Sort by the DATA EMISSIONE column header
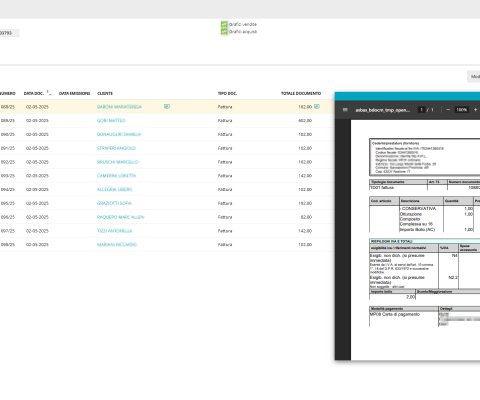The image size is (480, 400). click(74, 93)
